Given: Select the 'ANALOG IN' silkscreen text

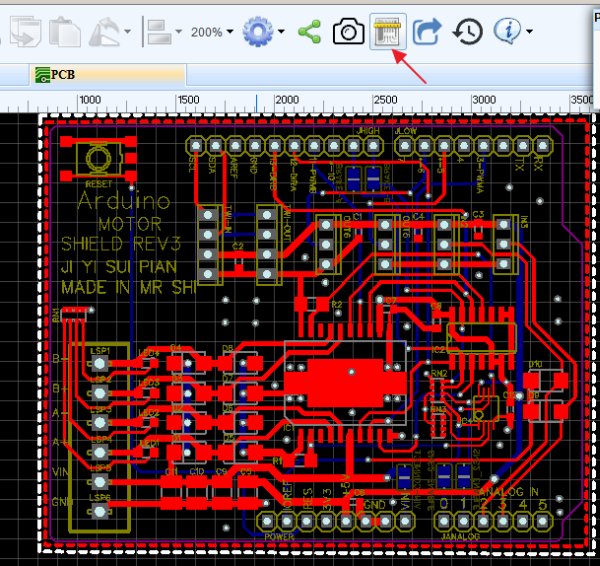Looking at the screenshot, I should coord(508,492).
